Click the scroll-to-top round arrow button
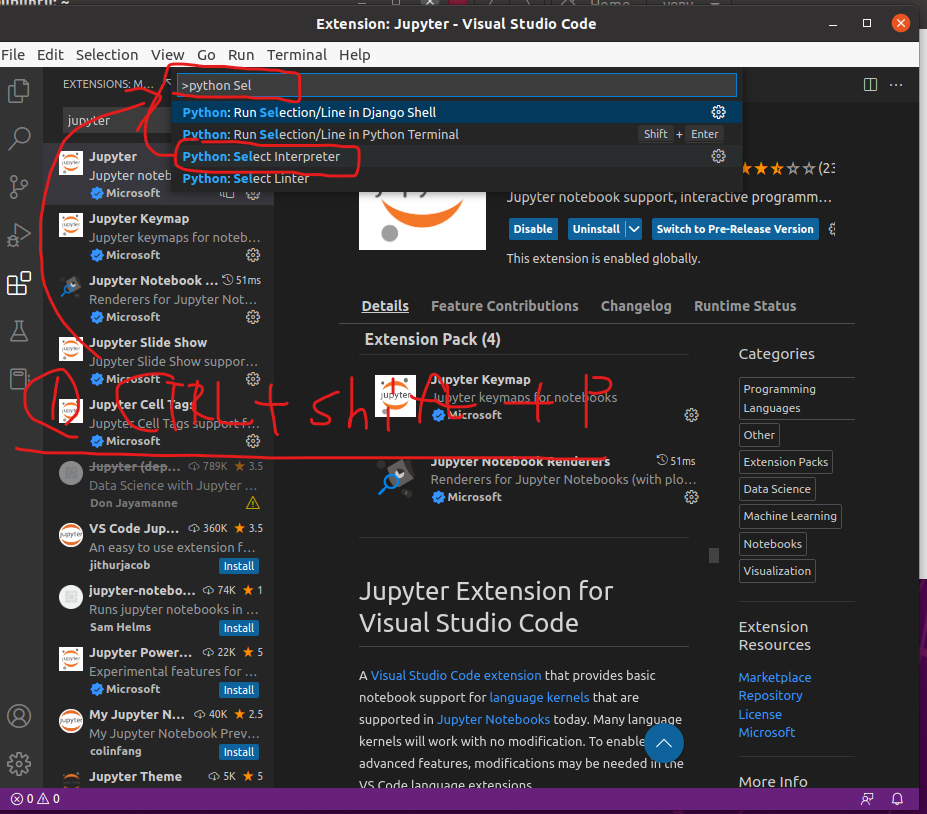927x814 pixels. coord(664,743)
